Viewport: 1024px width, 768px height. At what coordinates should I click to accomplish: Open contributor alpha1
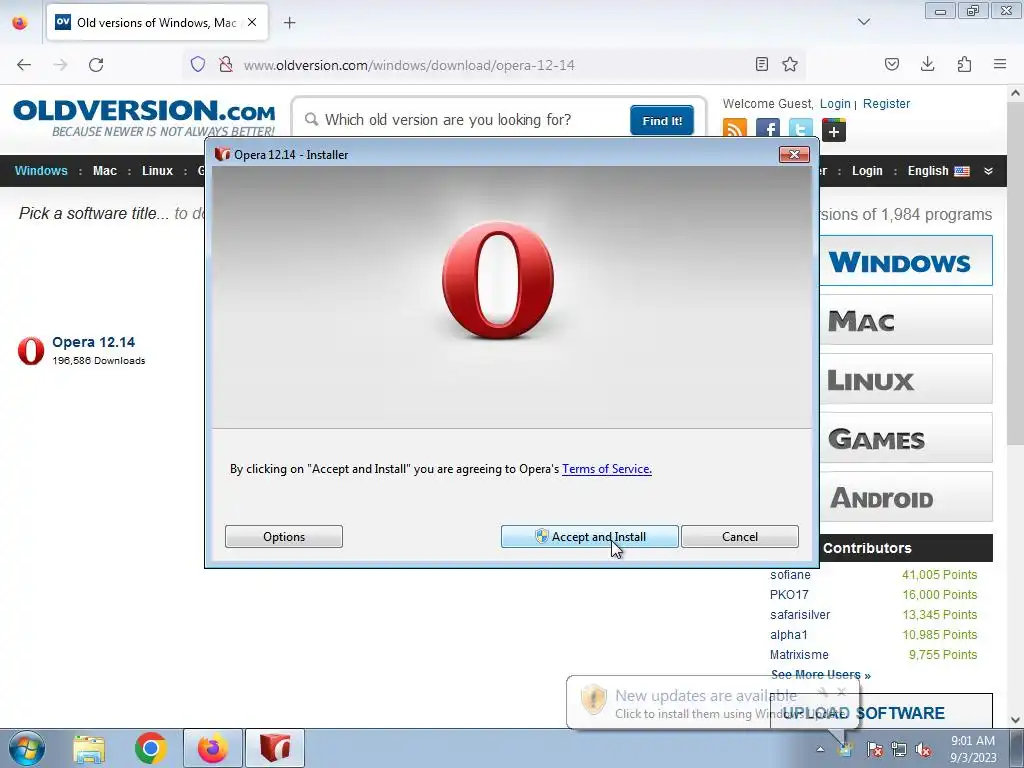click(x=788, y=635)
